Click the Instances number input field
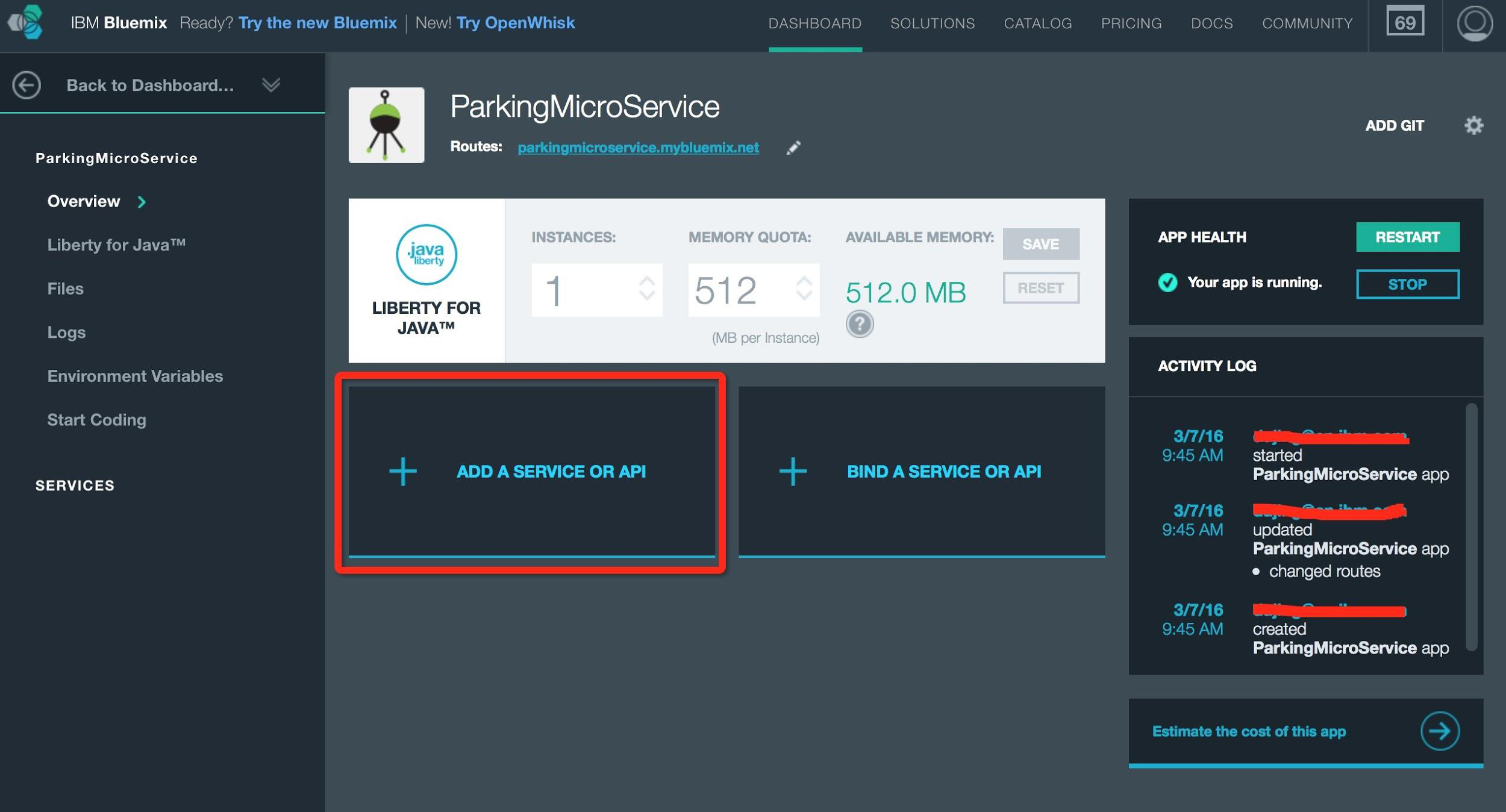This screenshot has height=812, width=1506. 597,290
